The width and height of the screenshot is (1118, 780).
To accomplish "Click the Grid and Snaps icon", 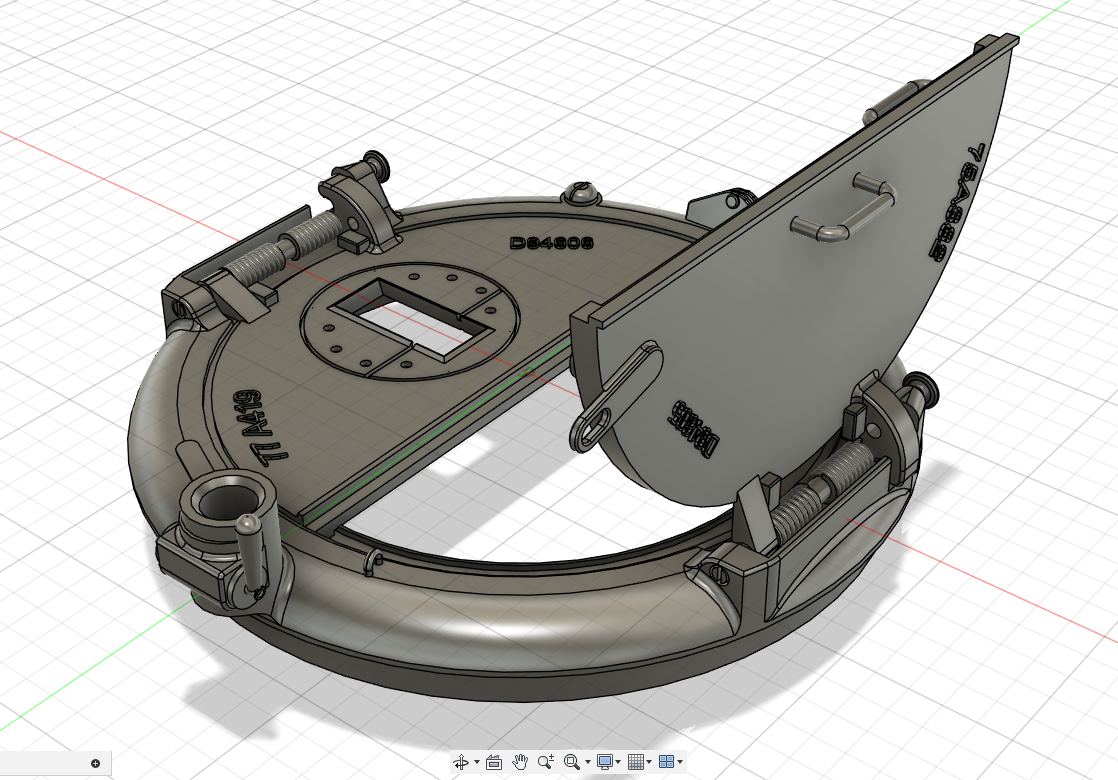I will [x=636, y=762].
